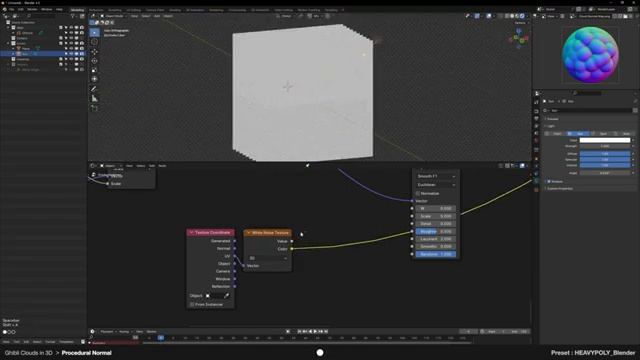
Task: Open the Smooth F1 feature dropdown
Action: (x=436, y=176)
